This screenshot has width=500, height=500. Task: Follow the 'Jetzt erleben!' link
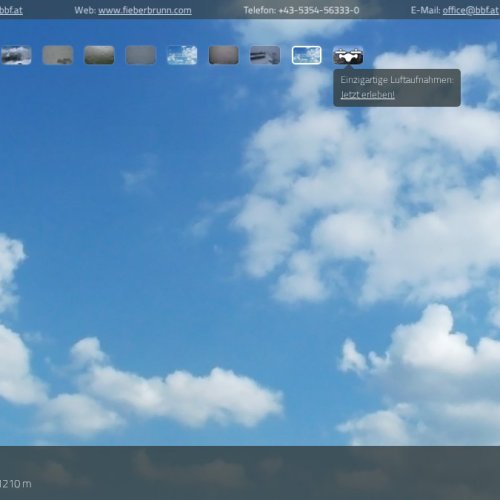[x=367, y=95]
